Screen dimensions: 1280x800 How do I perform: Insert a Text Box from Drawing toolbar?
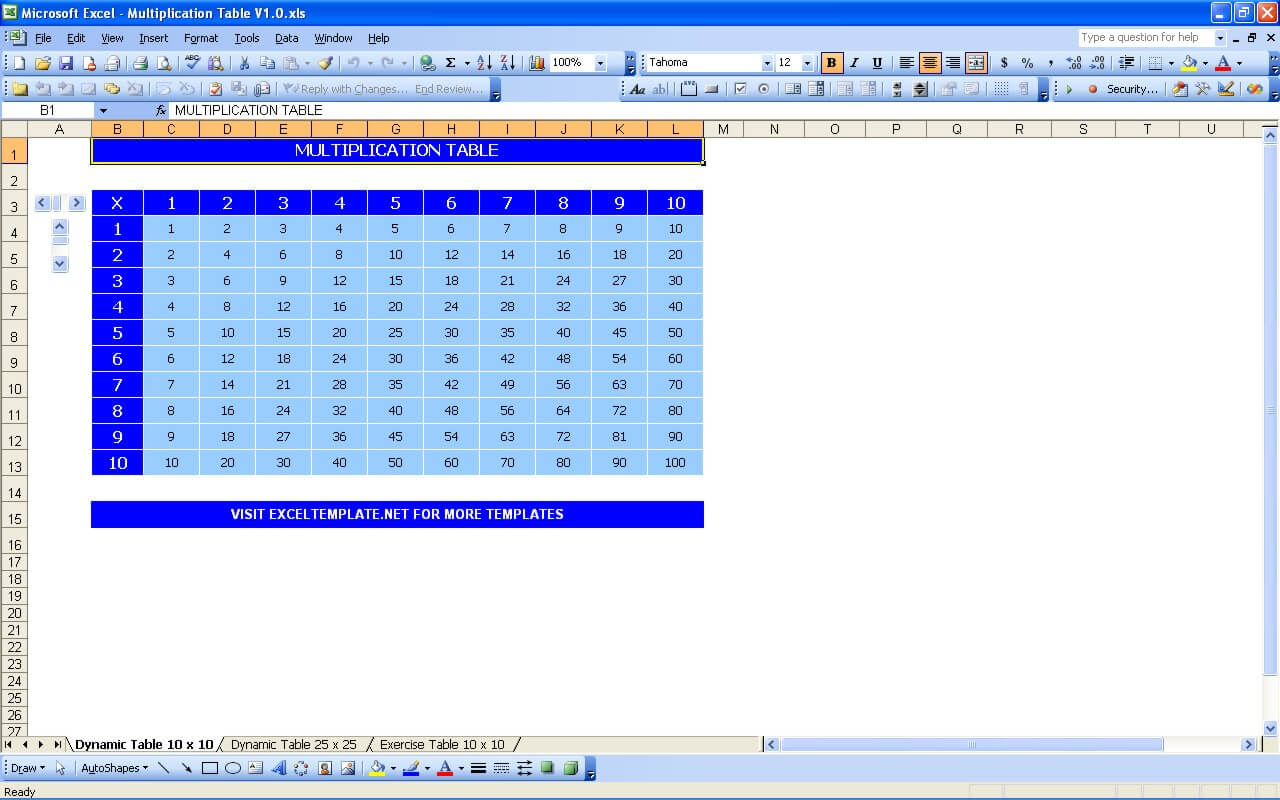point(255,768)
